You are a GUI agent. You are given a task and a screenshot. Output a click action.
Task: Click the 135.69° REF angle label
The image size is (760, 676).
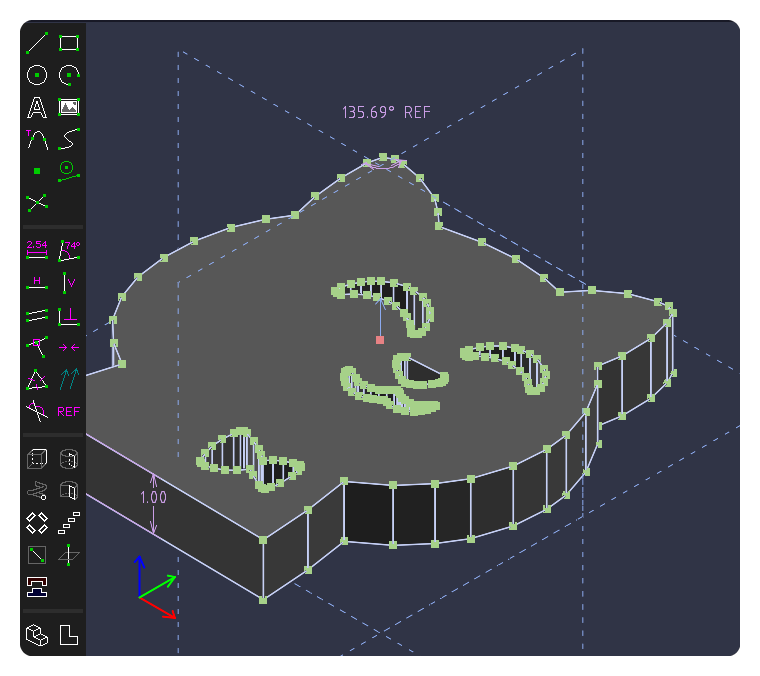(x=386, y=113)
